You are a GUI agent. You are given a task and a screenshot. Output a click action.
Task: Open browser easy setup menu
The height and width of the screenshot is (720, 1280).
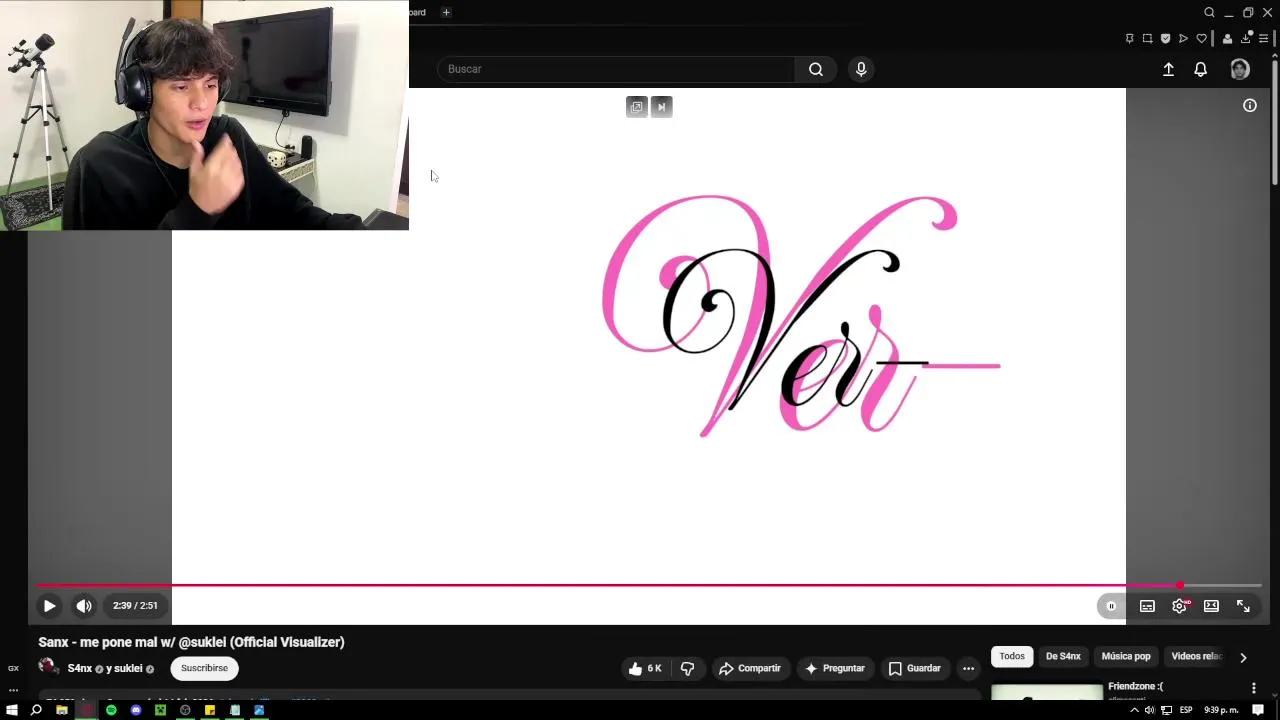coord(1264,38)
